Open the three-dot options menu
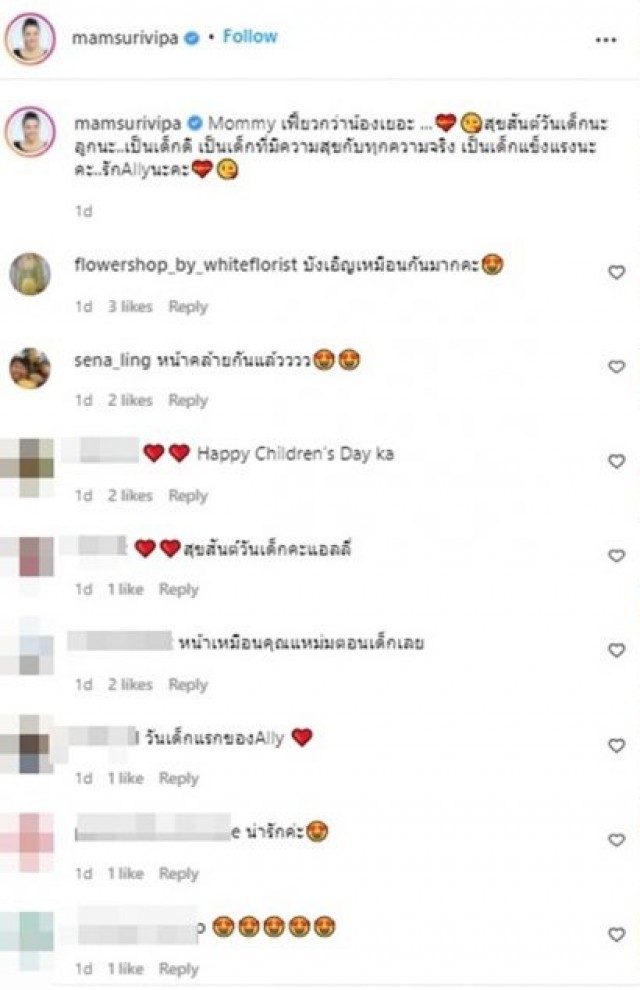This screenshot has height=990, width=640. pyautogui.click(x=606, y=40)
